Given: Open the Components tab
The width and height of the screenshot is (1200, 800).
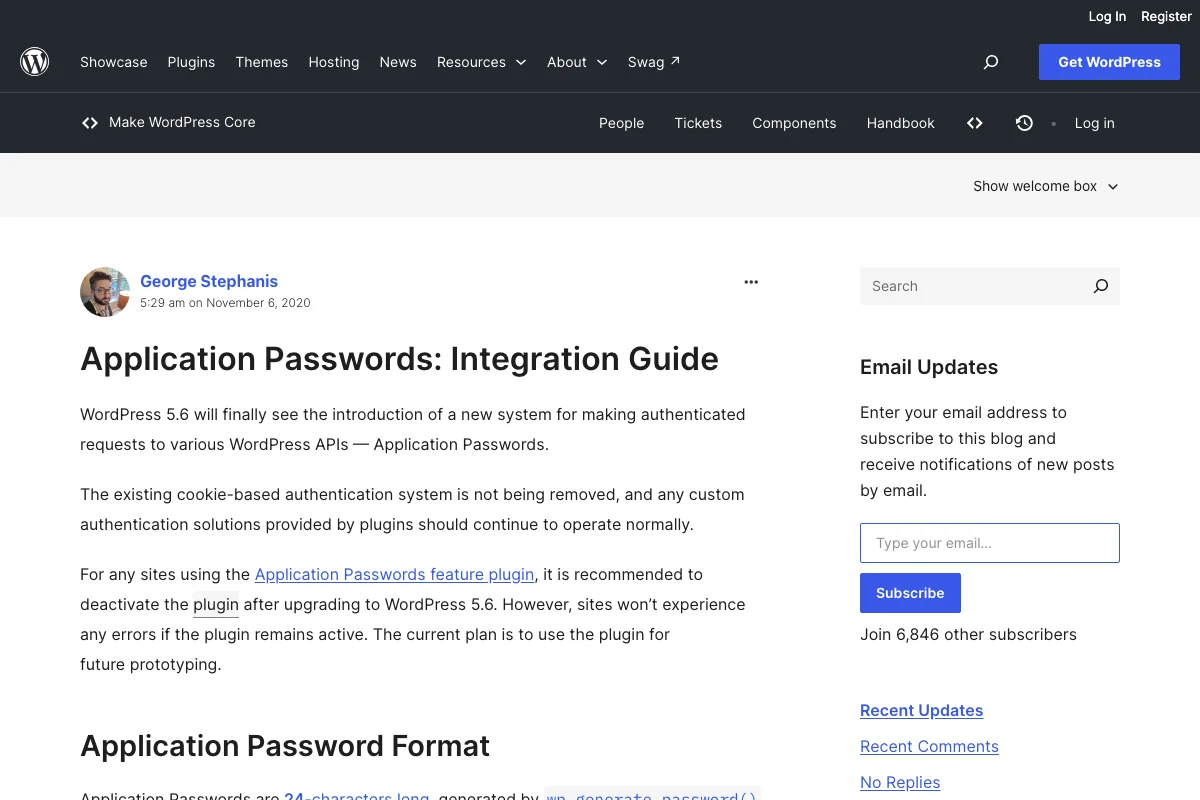Looking at the screenshot, I should pos(794,123).
